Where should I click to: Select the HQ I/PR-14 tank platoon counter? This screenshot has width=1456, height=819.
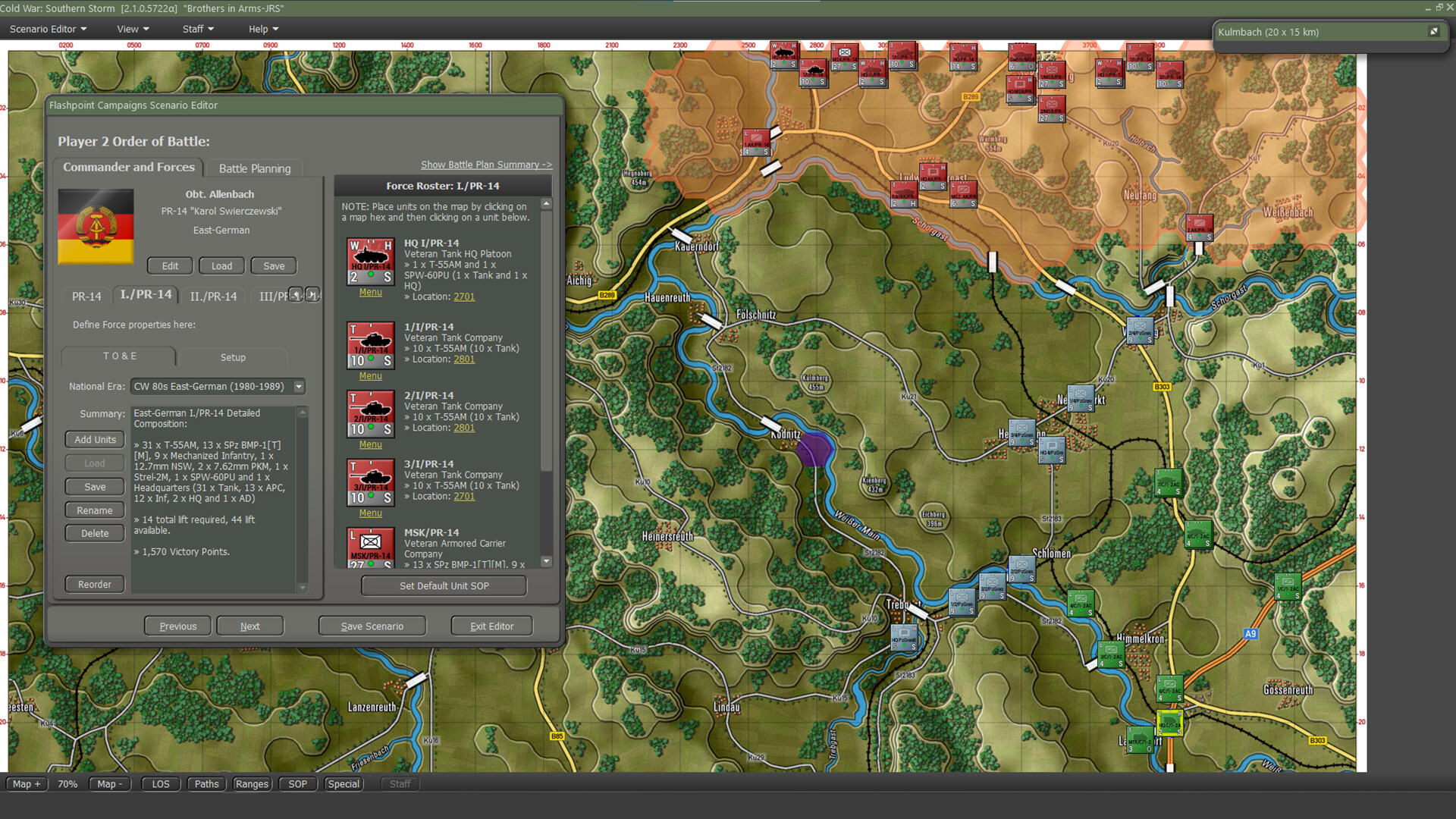[x=371, y=260]
